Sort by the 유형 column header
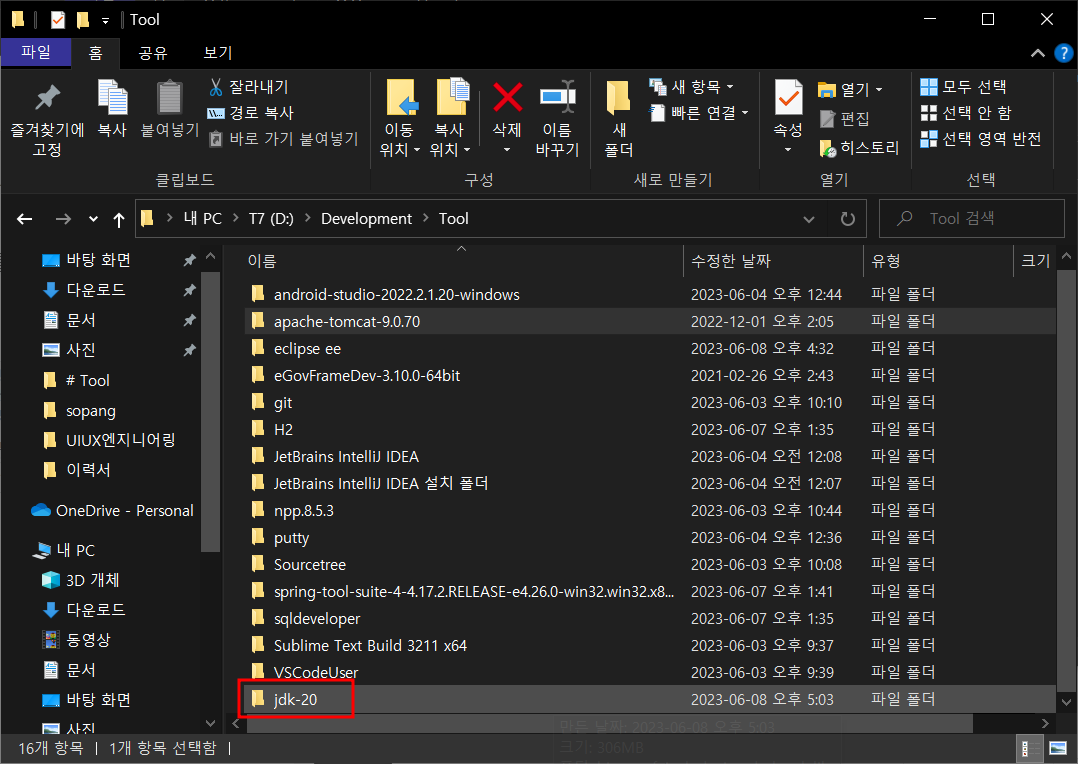 [x=886, y=261]
